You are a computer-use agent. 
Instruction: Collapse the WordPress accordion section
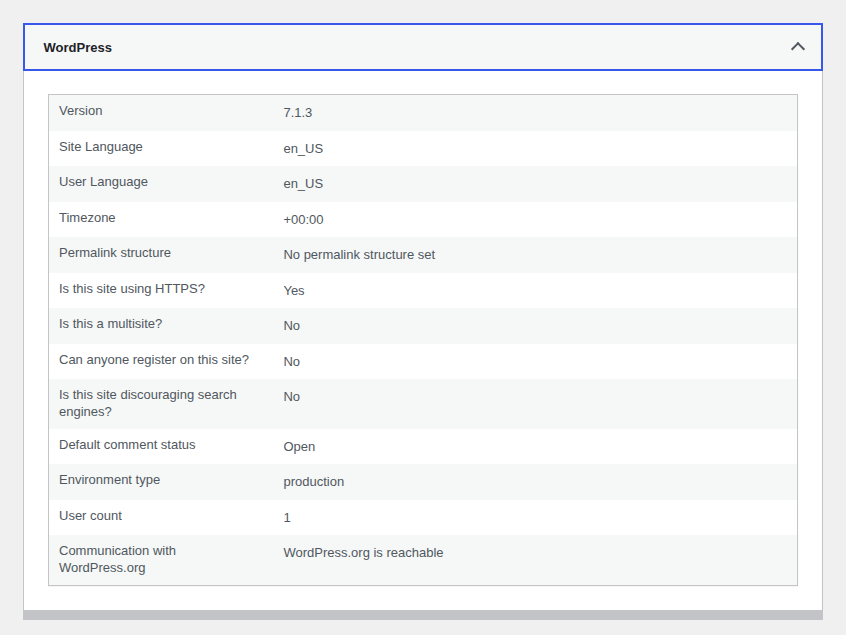coord(422,47)
